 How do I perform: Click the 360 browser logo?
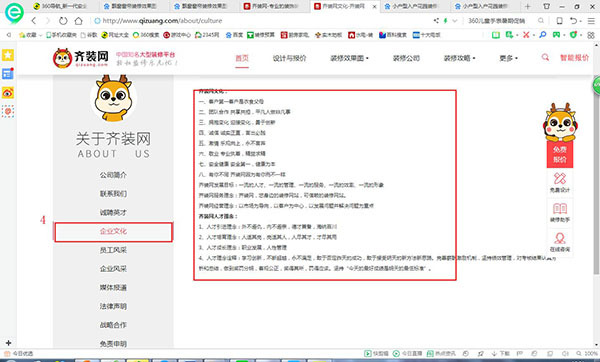click(x=14, y=13)
